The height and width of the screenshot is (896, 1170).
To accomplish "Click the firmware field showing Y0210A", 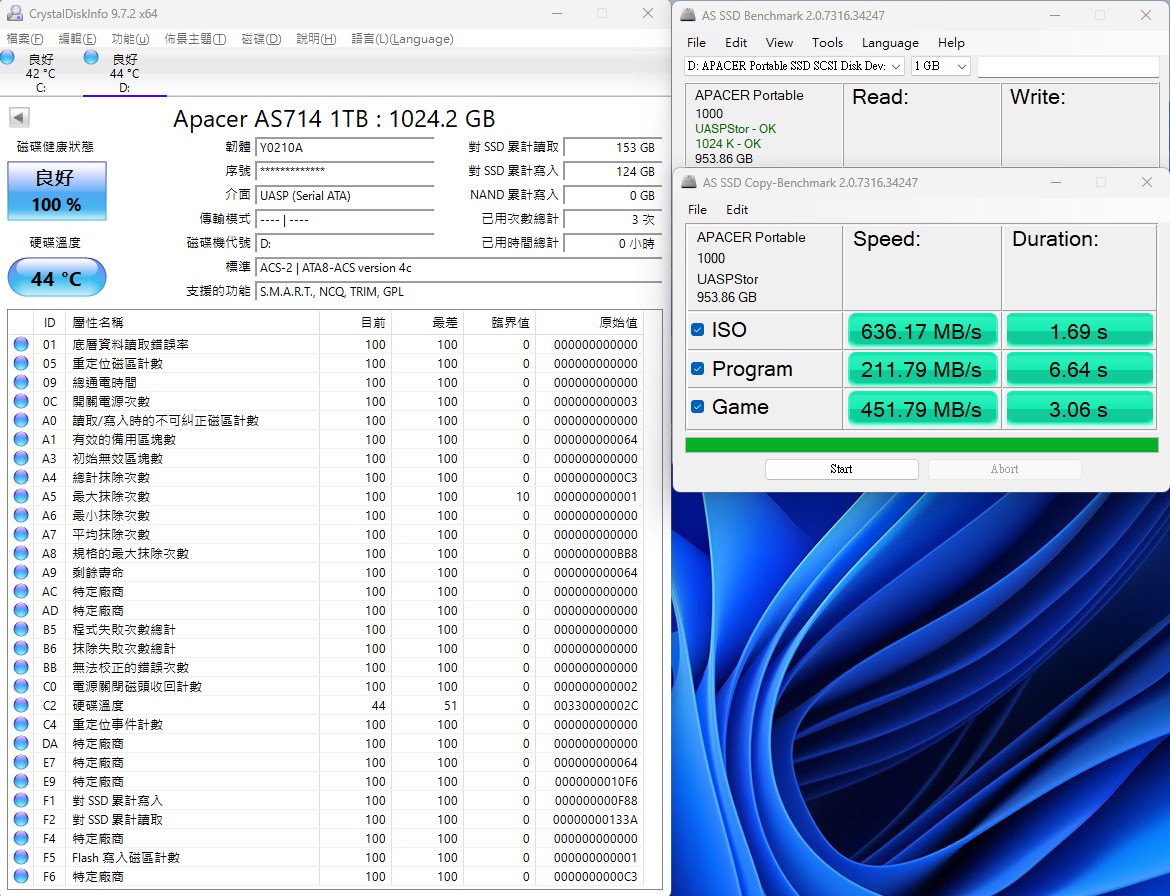I will (x=344, y=148).
